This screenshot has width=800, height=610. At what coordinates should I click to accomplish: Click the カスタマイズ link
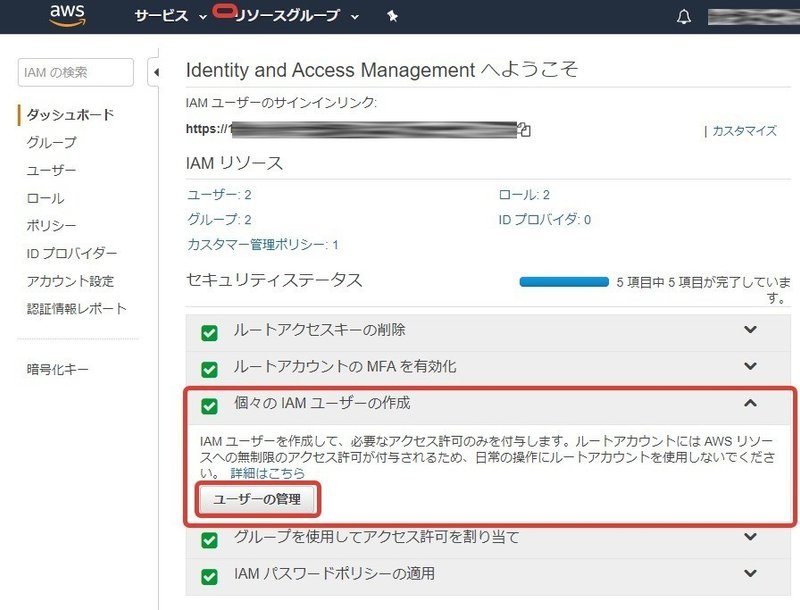pos(744,131)
